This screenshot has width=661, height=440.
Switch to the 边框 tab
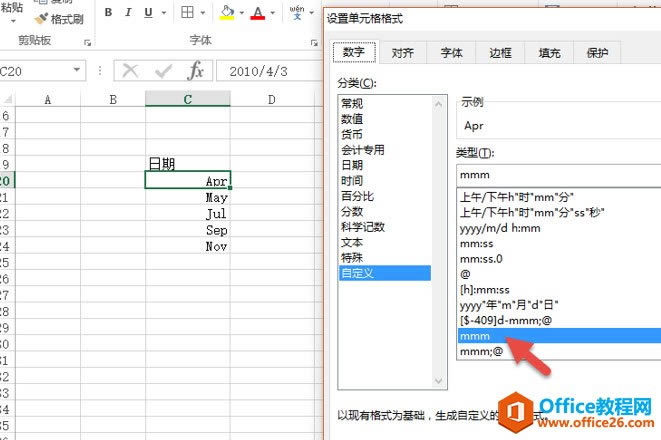pos(500,53)
